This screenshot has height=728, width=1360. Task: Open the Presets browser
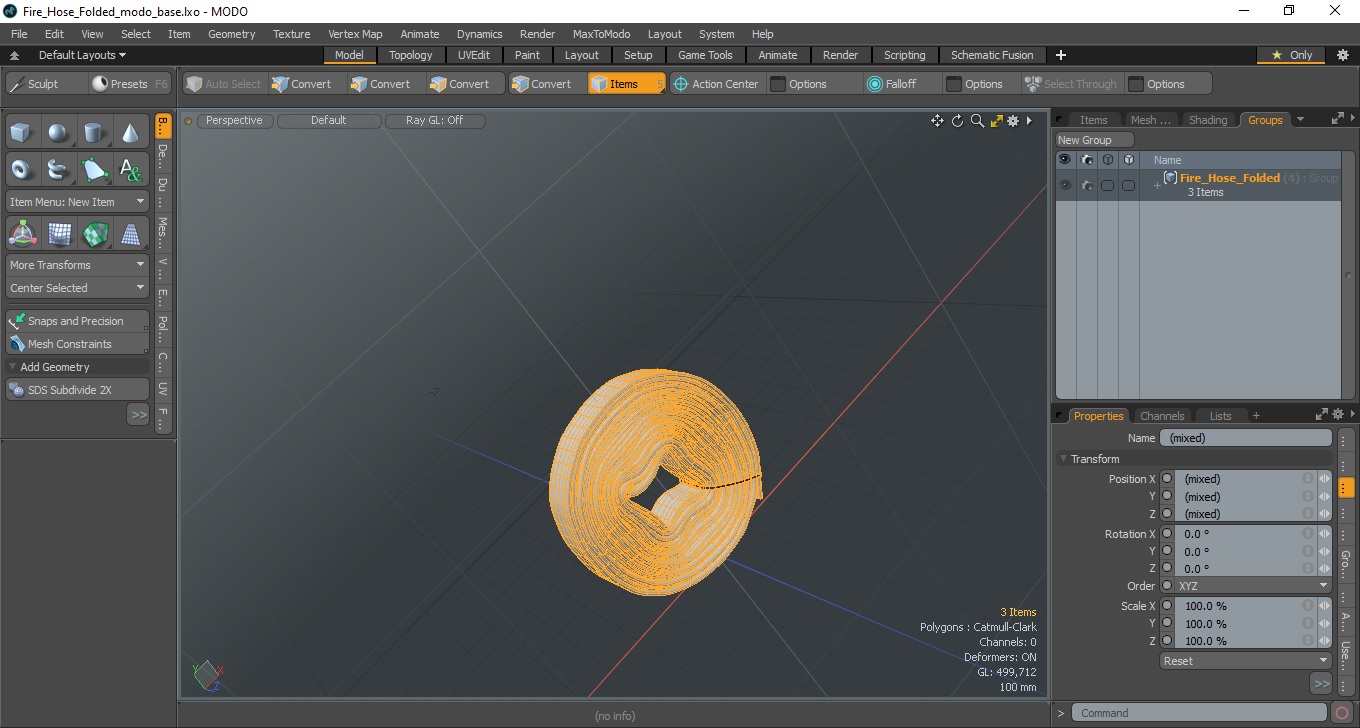point(129,84)
